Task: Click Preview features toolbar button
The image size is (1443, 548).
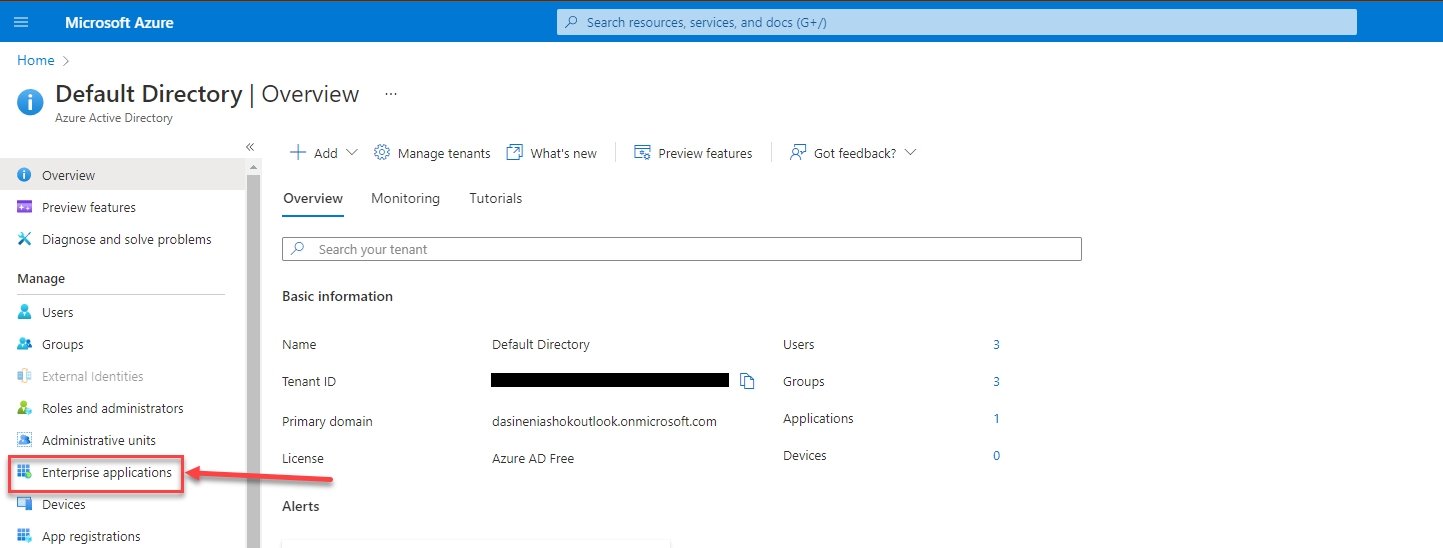Action: click(x=693, y=153)
